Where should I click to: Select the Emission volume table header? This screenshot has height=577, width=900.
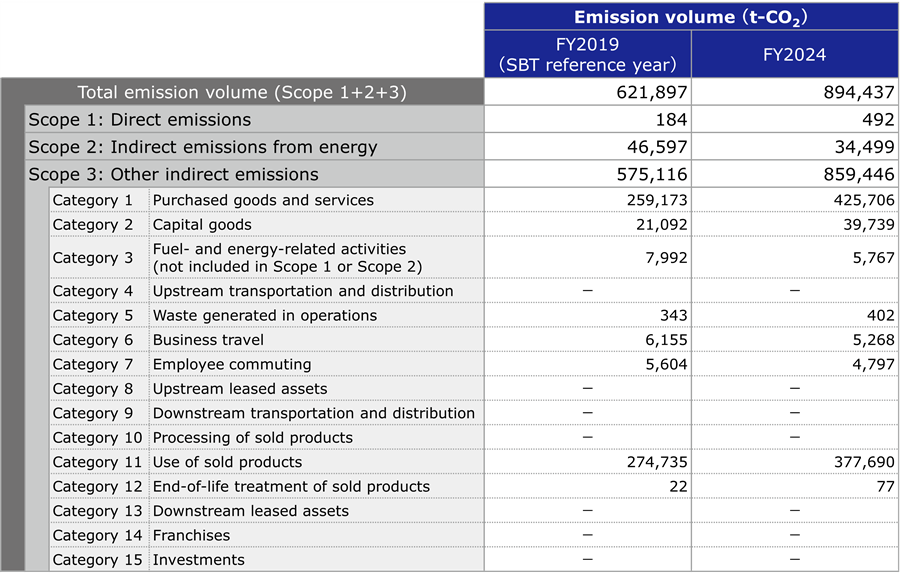click(x=691, y=16)
